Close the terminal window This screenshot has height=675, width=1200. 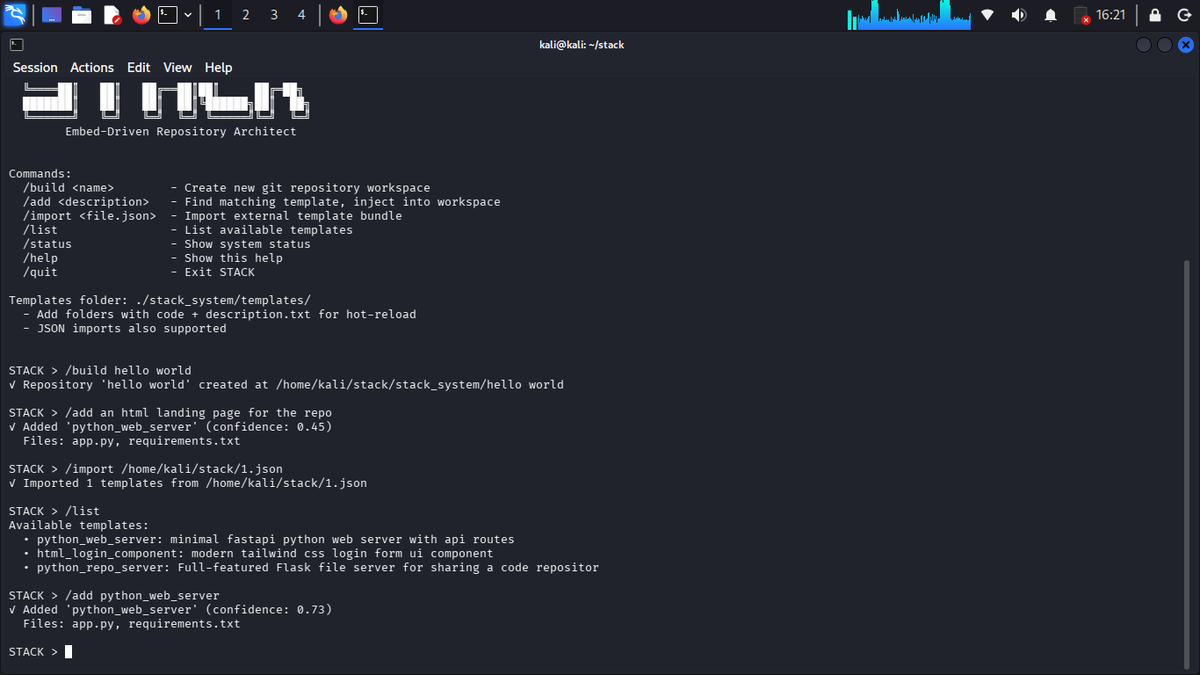[1186, 45]
